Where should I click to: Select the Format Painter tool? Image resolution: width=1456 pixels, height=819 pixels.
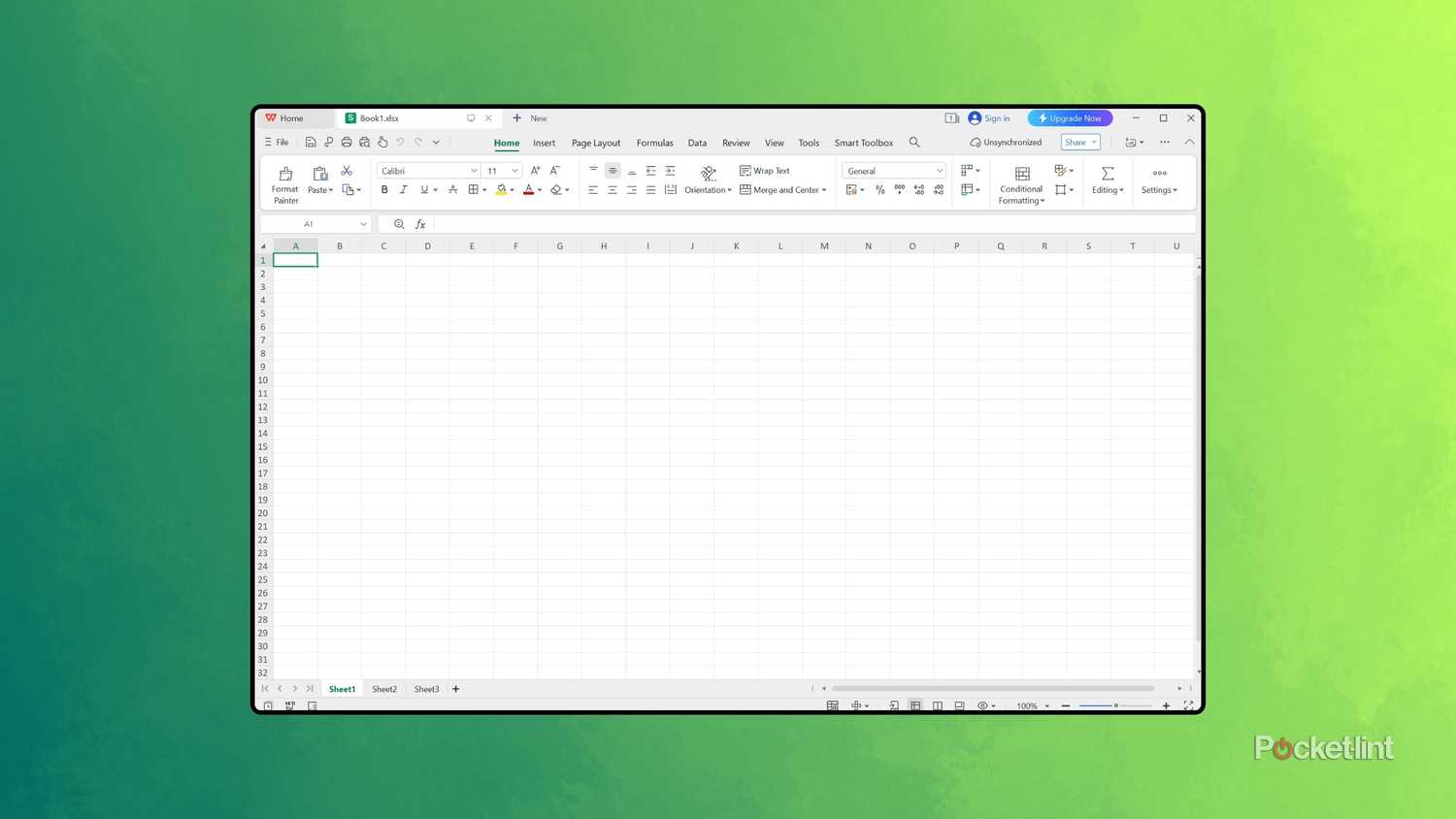pyautogui.click(x=285, y=182)
